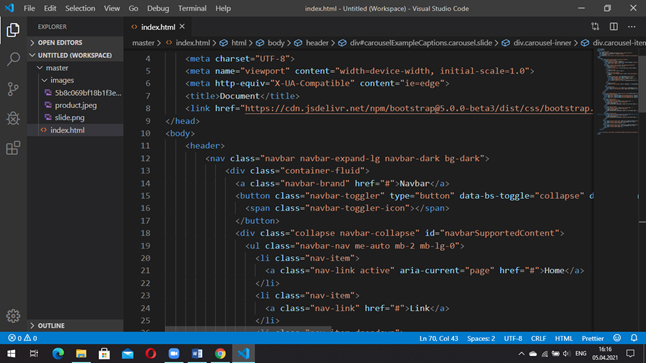Screen dimensions: 646x363
Task: Collapse the Untitled (Workspace) section
Action: coord(75,55)
